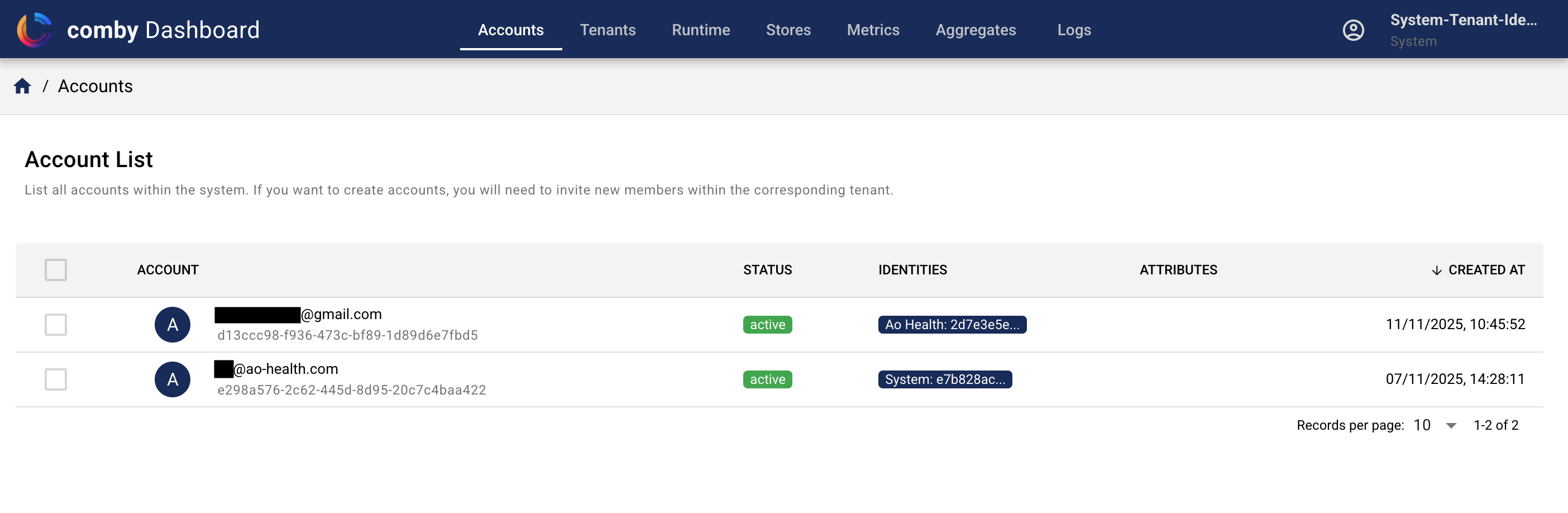Click the active status badge on the first row
This screenshot has width=1568, height=513.
[767, 324]
